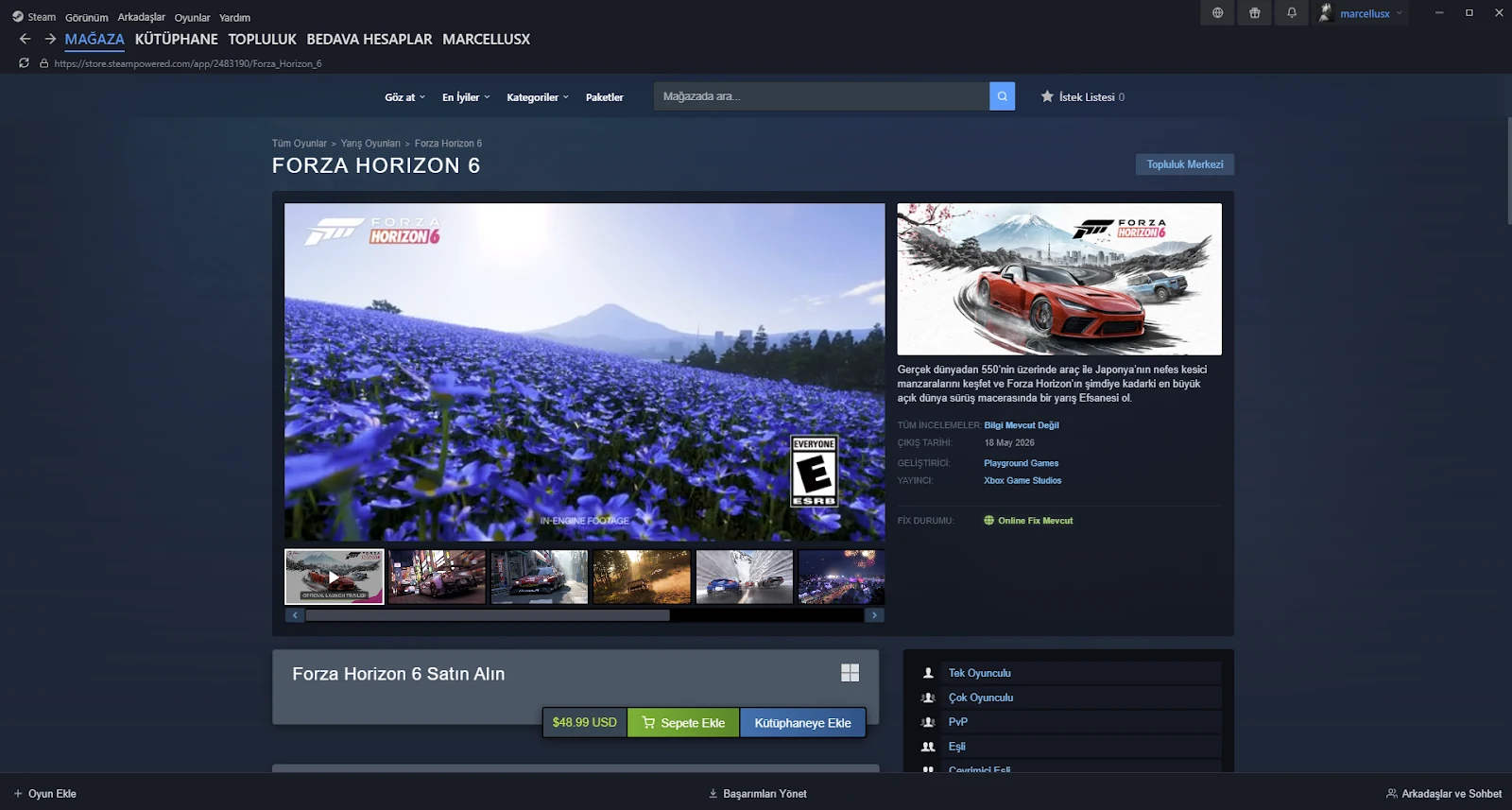Click the marcellusx avatar picture
This screenshot has width=1512, height=810.
(x=1325, y=13)
